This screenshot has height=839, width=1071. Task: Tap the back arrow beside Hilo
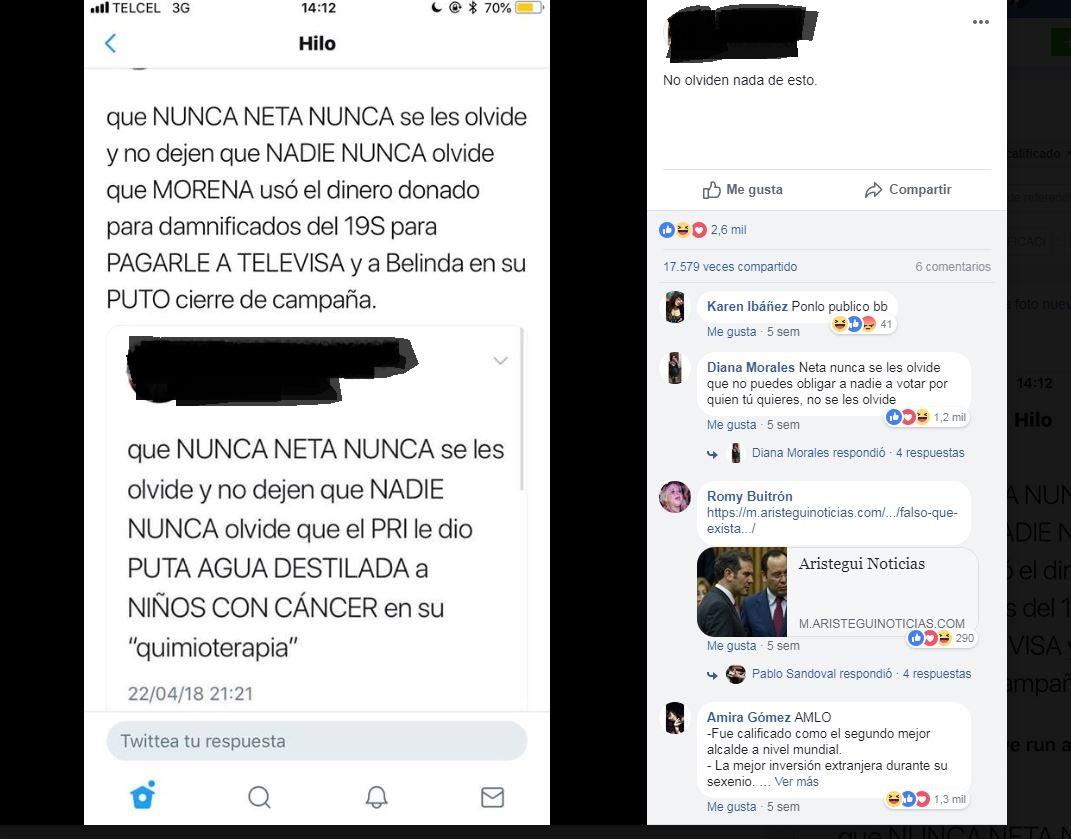click(x=111, y=43)
